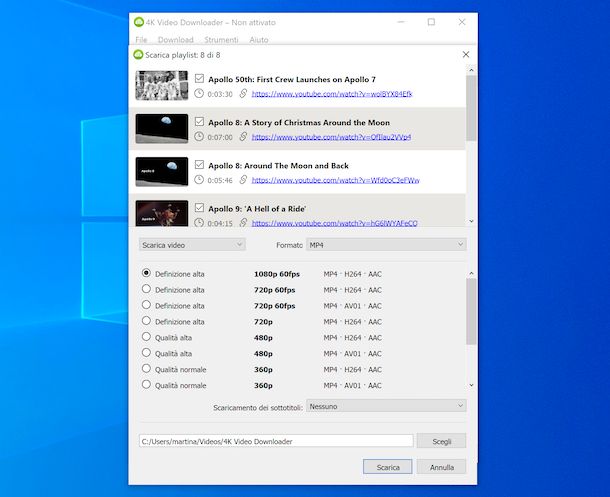Select 480p AV01 Qualità alta option

pos(146,353)
